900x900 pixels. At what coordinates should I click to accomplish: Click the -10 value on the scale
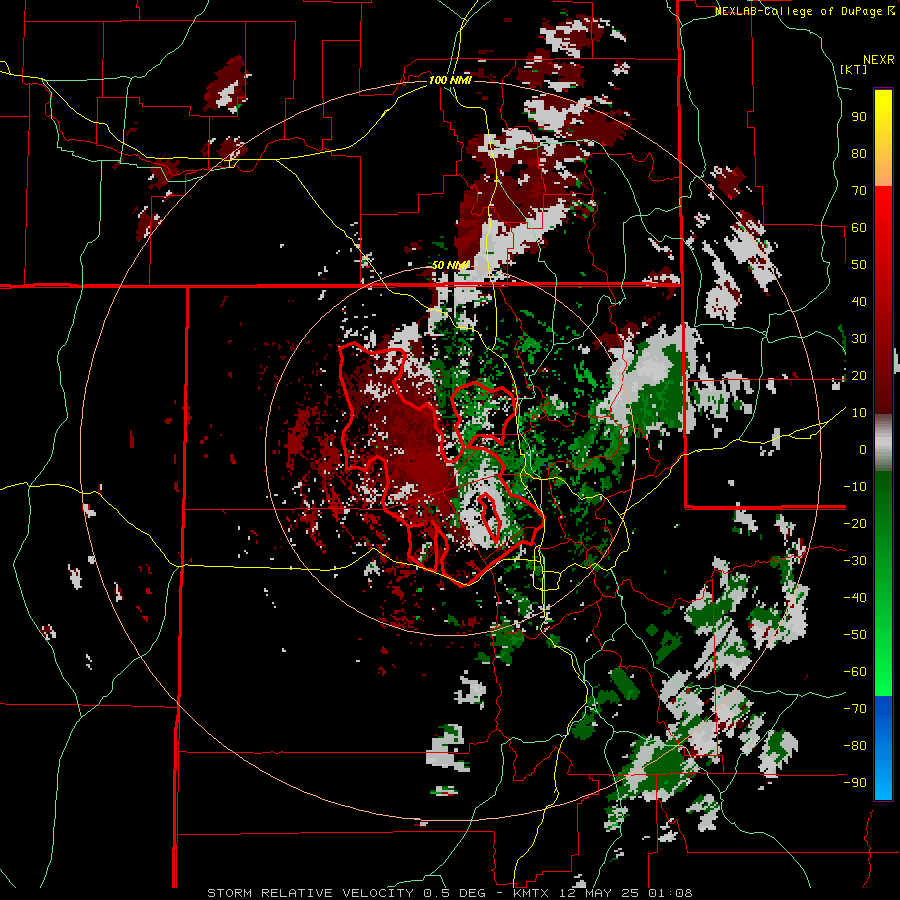[x=855, y=487]
